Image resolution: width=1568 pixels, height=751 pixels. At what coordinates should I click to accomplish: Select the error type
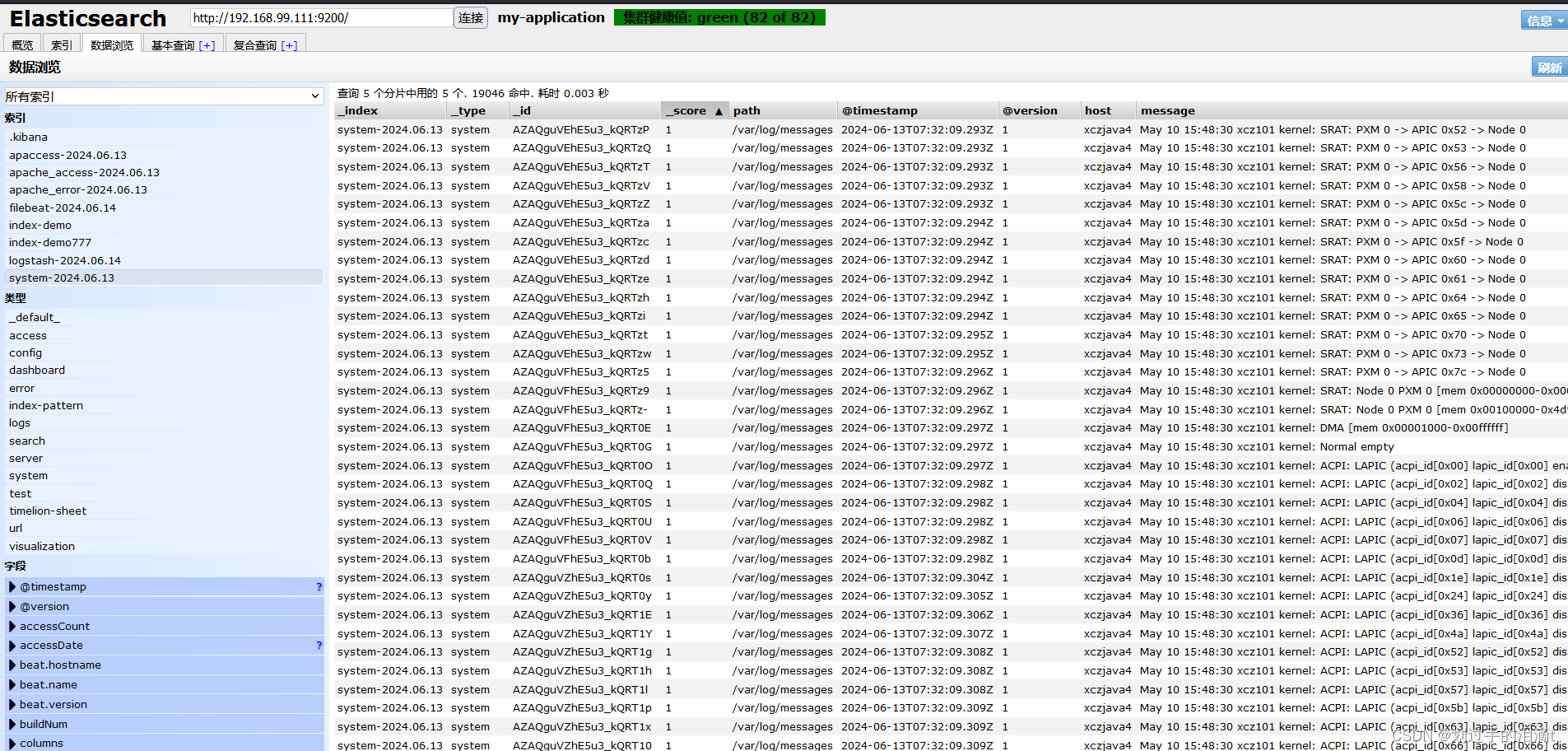[164, 388]
